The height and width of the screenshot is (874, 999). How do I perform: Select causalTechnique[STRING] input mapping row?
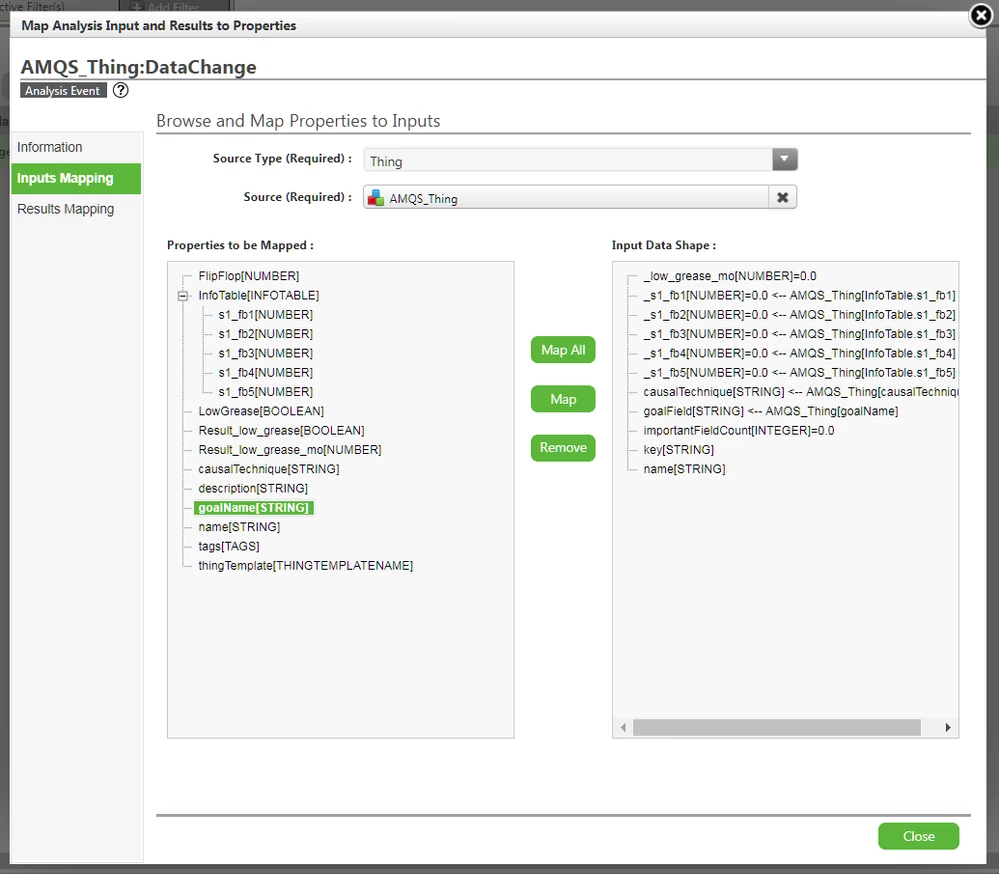pos(800,392)
